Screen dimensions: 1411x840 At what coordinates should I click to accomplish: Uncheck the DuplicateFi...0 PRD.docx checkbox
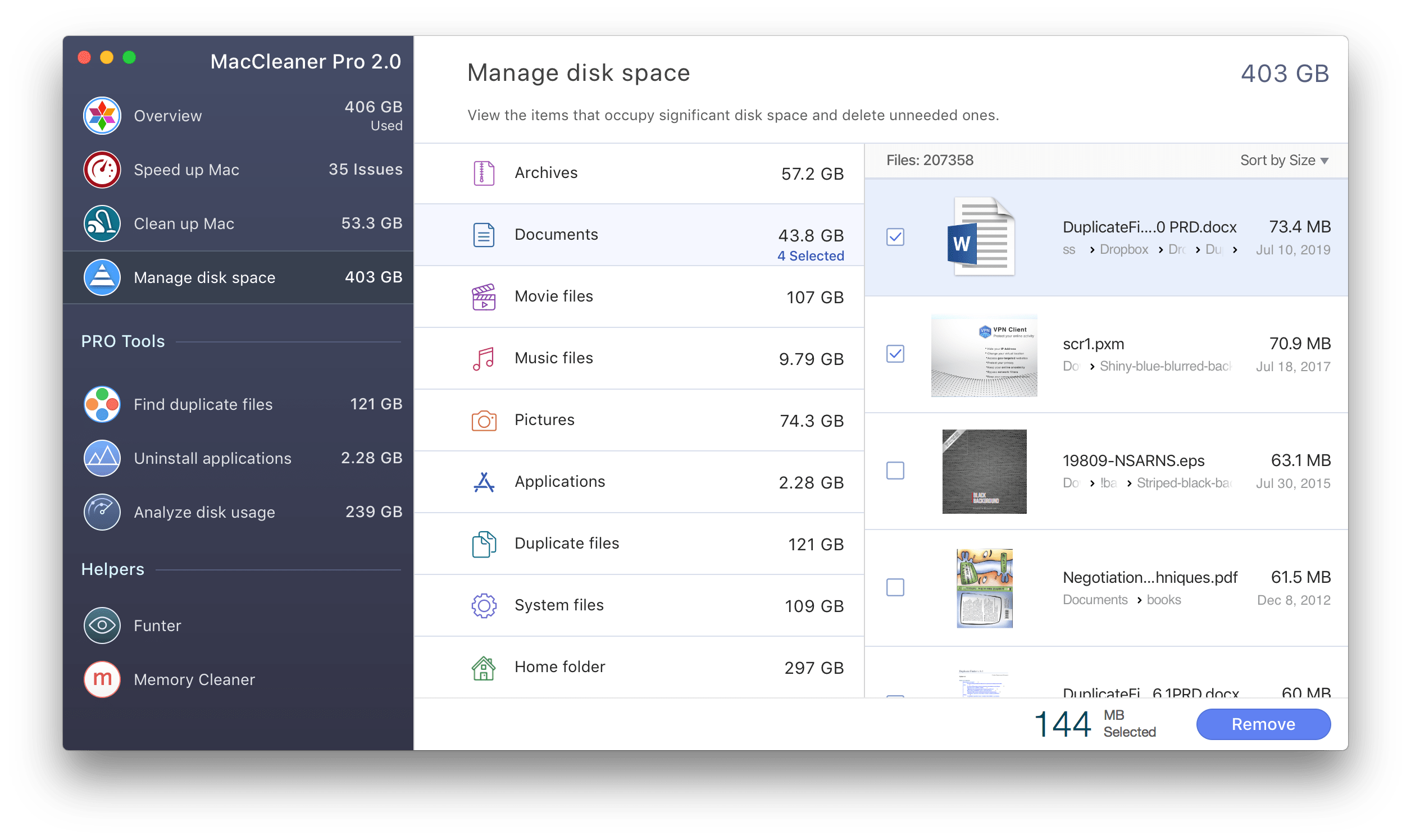click(895, 236)
